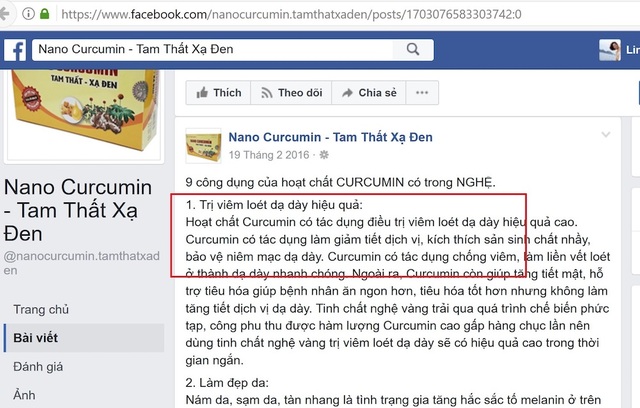Click the search magnifier icon
This screenshot has width=640, height=408.
point(413,49)
